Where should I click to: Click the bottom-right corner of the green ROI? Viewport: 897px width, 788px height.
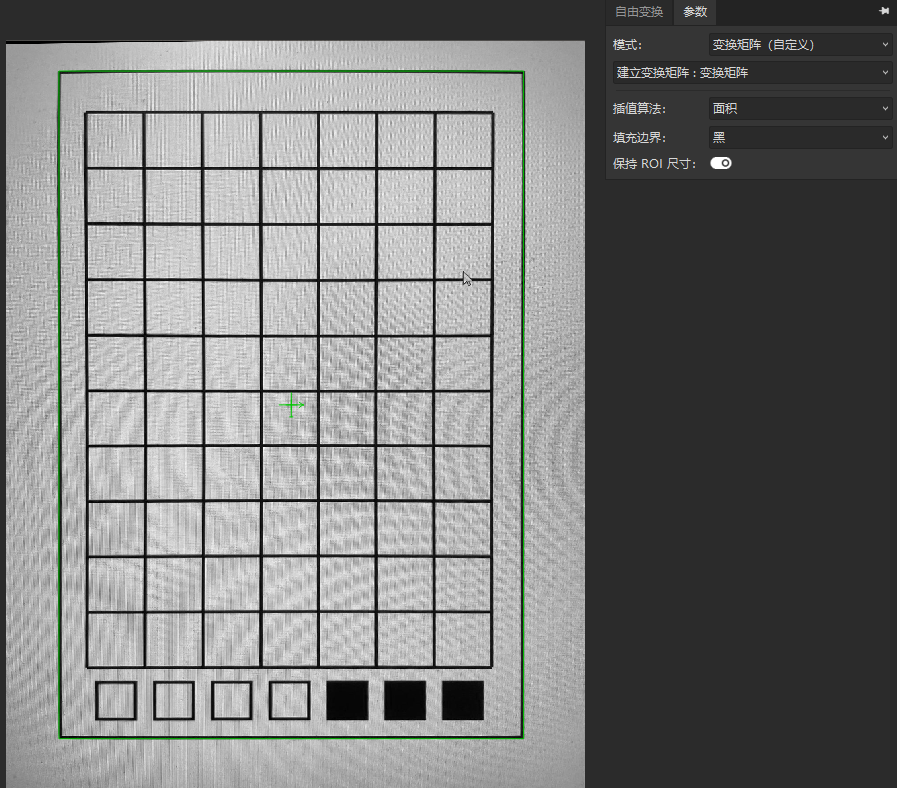point(523,738)
